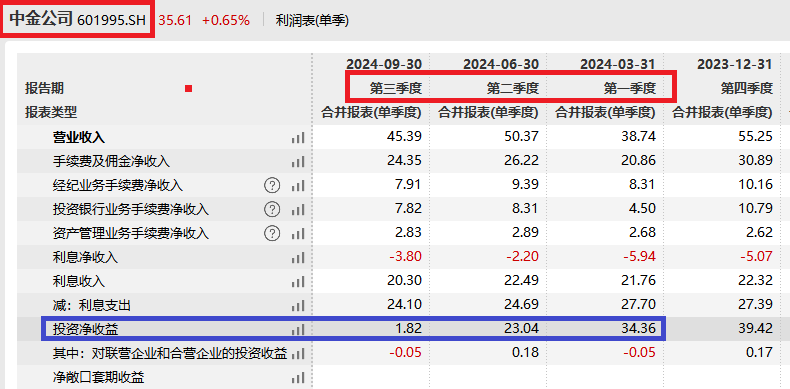Open the chart icon for 利息收入
This screenshot has height=389, width=790.
[x=298, y=282]
